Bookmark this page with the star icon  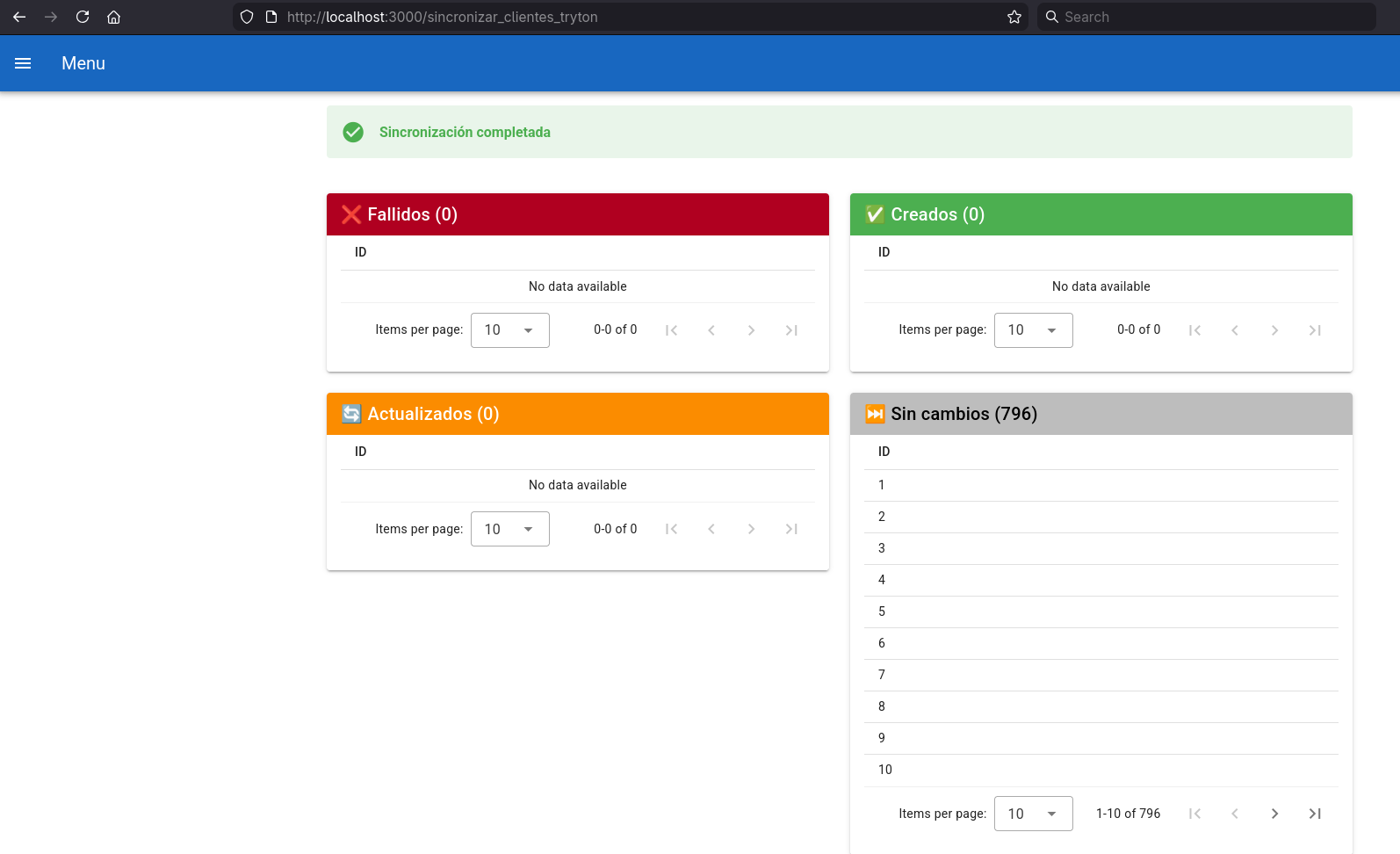click(1014, 17)
